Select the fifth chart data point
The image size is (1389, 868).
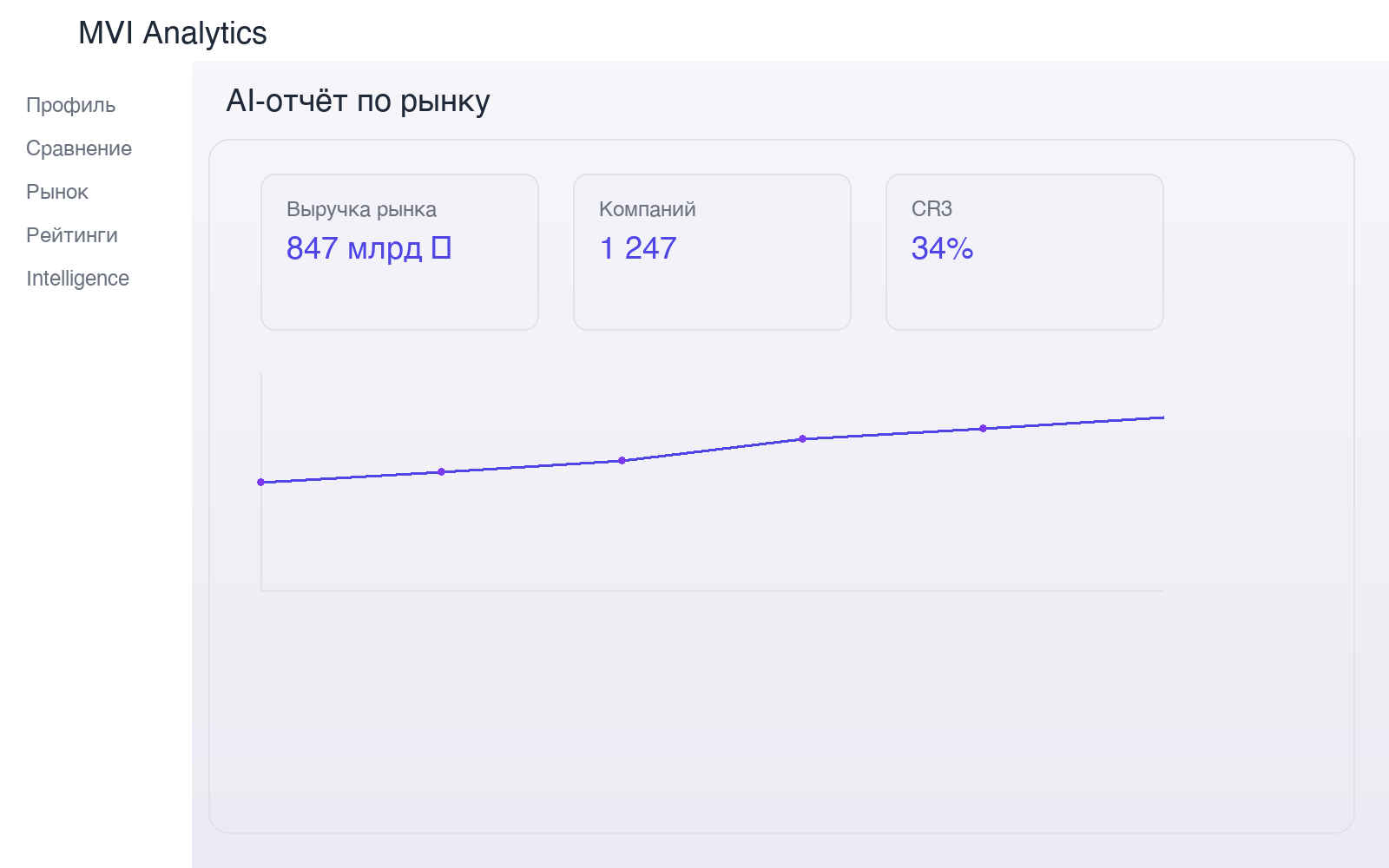point(983,428)
